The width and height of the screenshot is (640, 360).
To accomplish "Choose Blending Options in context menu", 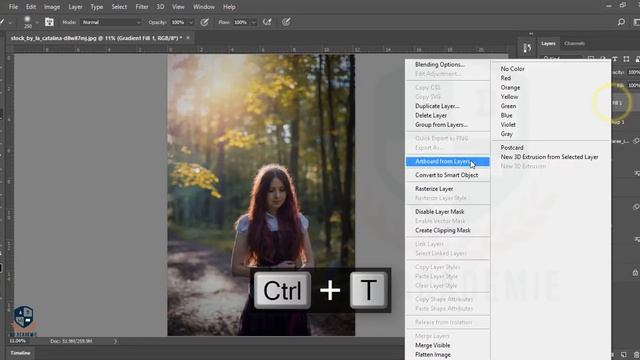I will [x=440, y=64].
